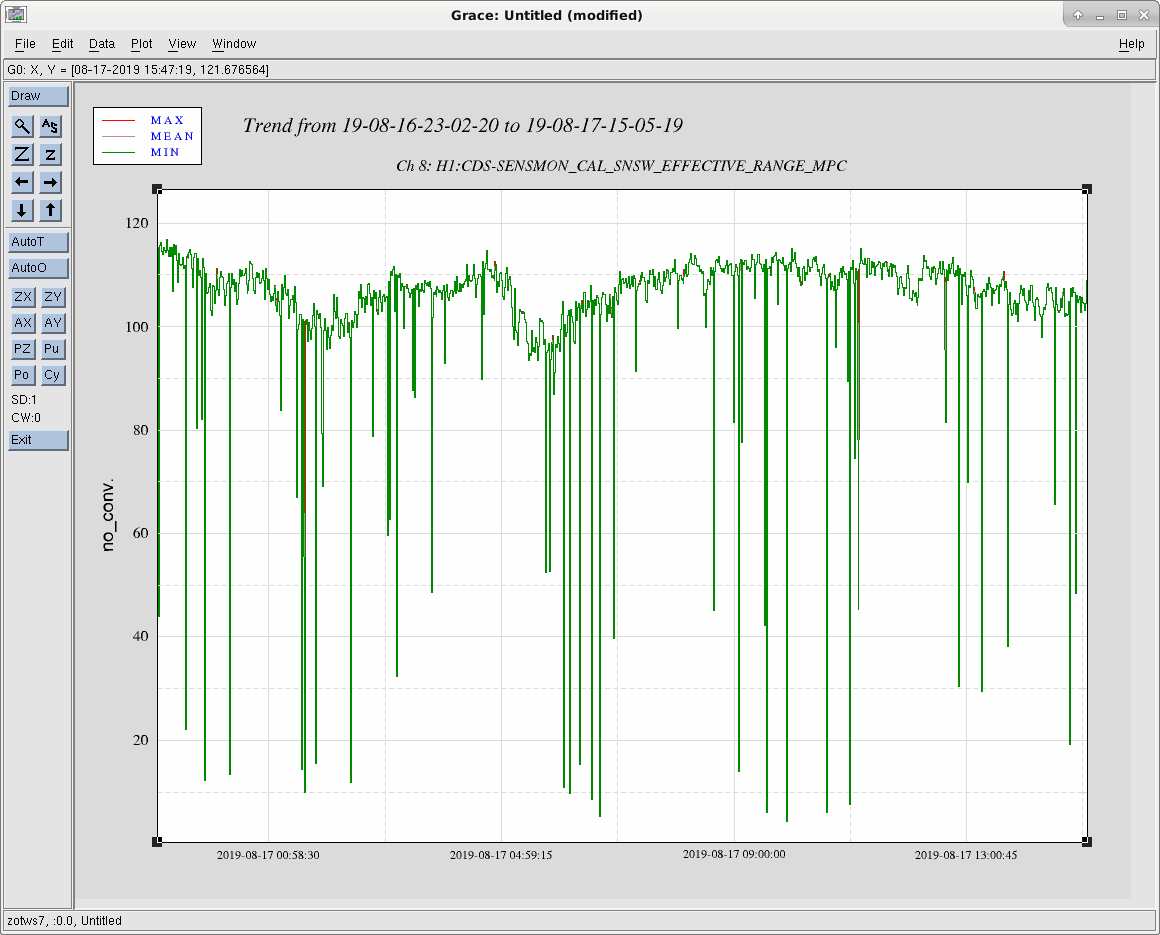Click the 2019-08-17 00:58:30 tick label
Screen dimensions: 1160x935
point(268,854)
